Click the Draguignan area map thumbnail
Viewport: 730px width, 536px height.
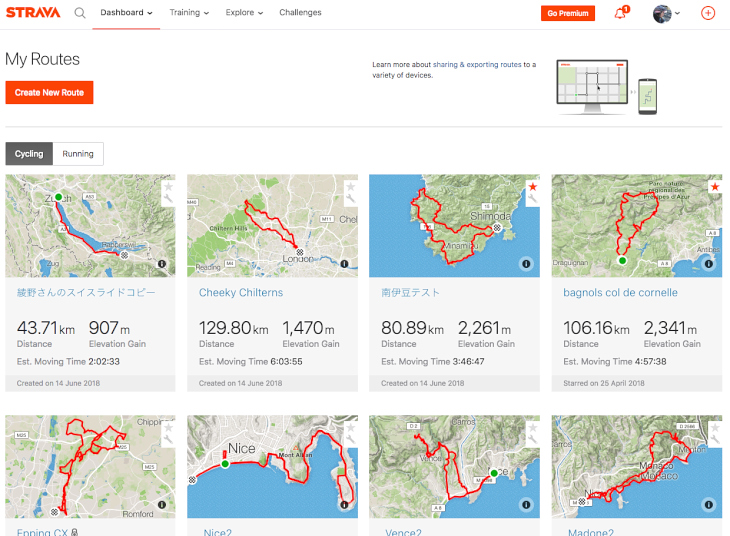point(637,226)
